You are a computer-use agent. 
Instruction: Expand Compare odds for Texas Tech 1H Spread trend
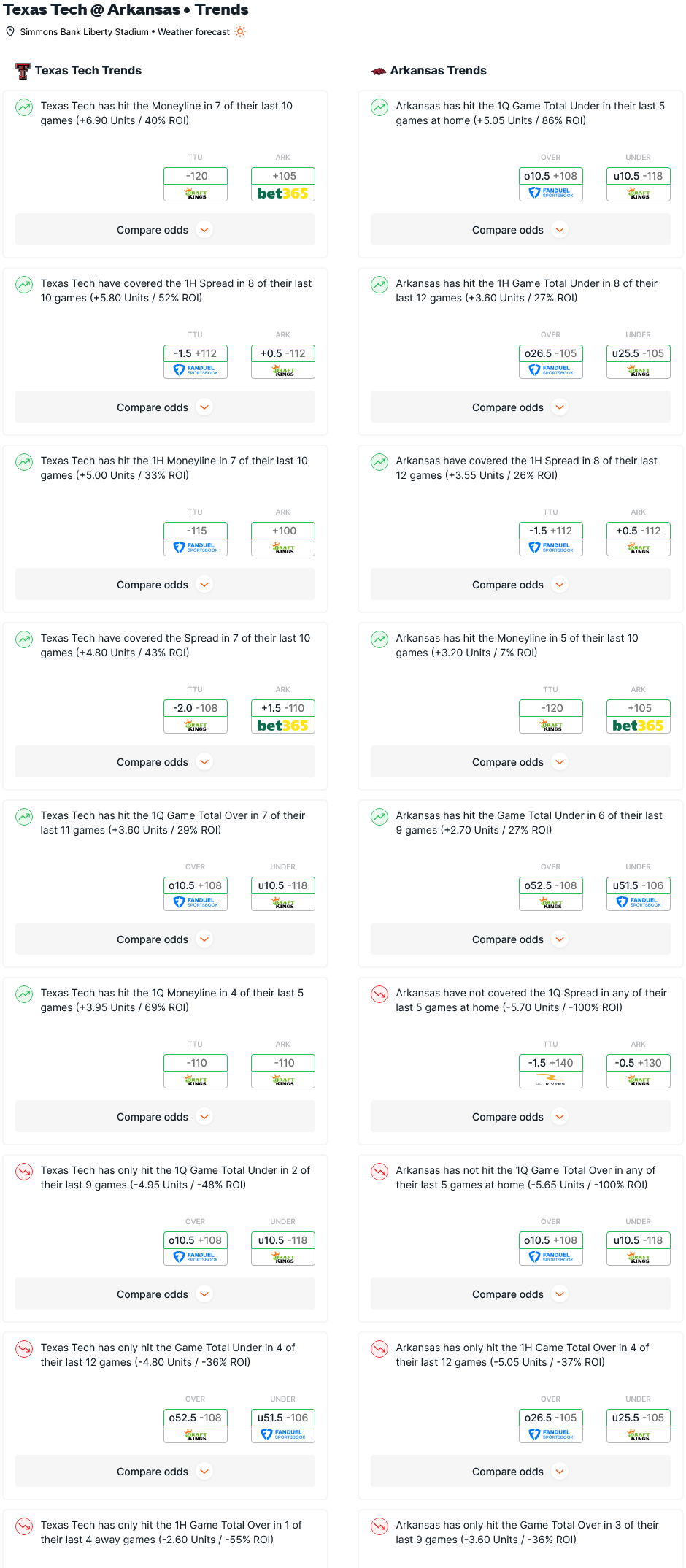point(165,407)
